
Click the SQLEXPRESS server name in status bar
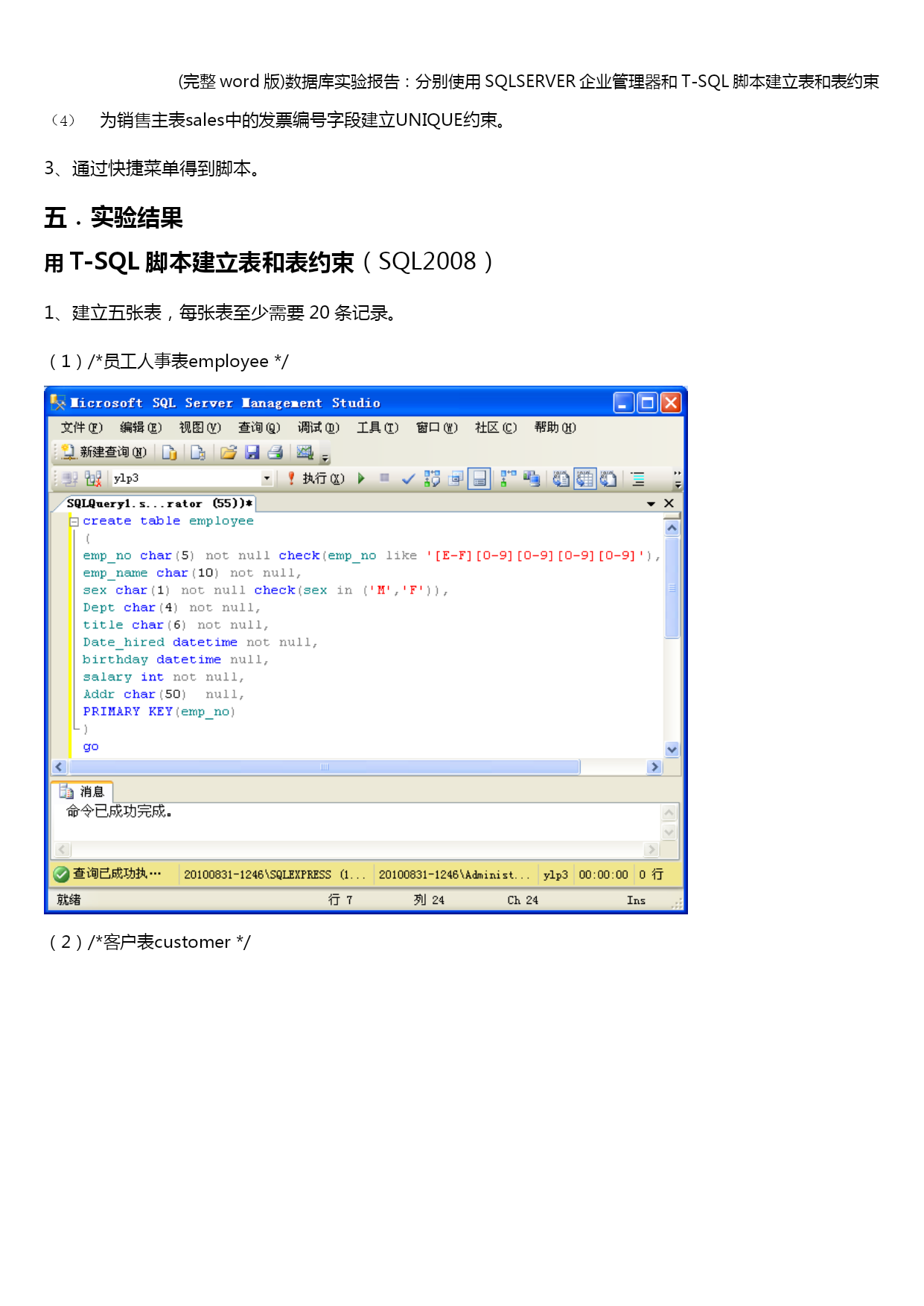point(275,875)
